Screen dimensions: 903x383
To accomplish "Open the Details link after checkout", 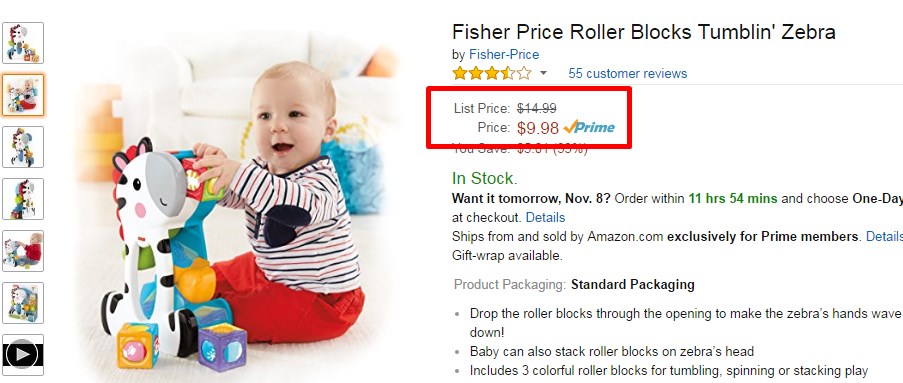I will (x=545, y=218).
